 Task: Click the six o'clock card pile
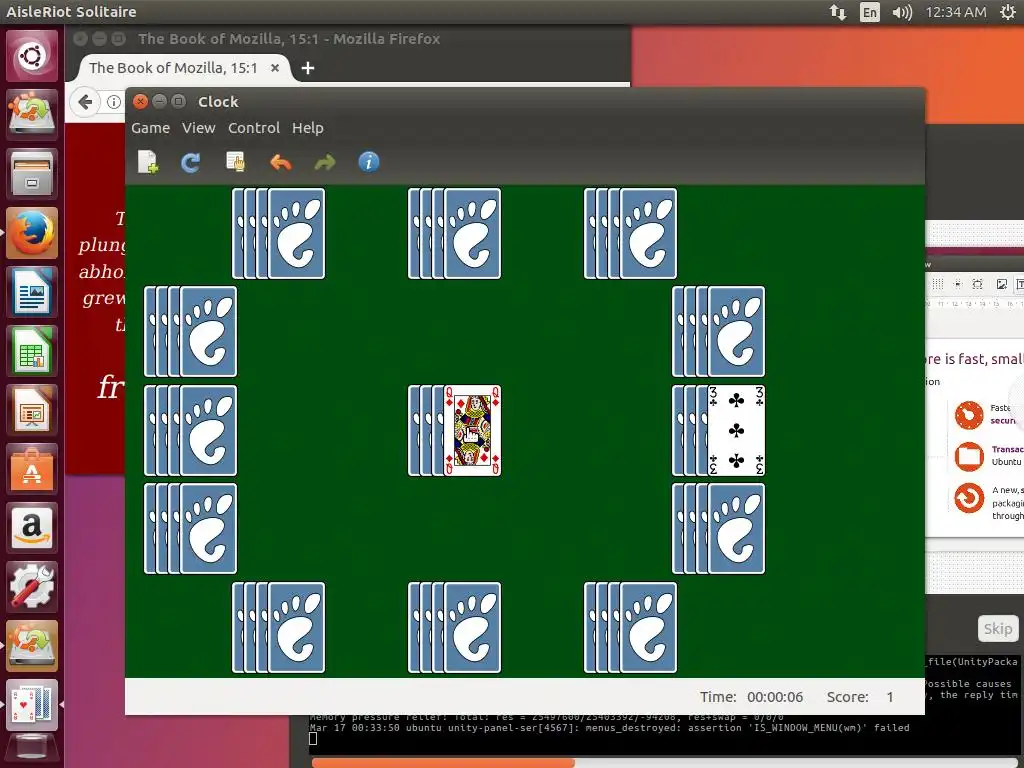(455, 628)
